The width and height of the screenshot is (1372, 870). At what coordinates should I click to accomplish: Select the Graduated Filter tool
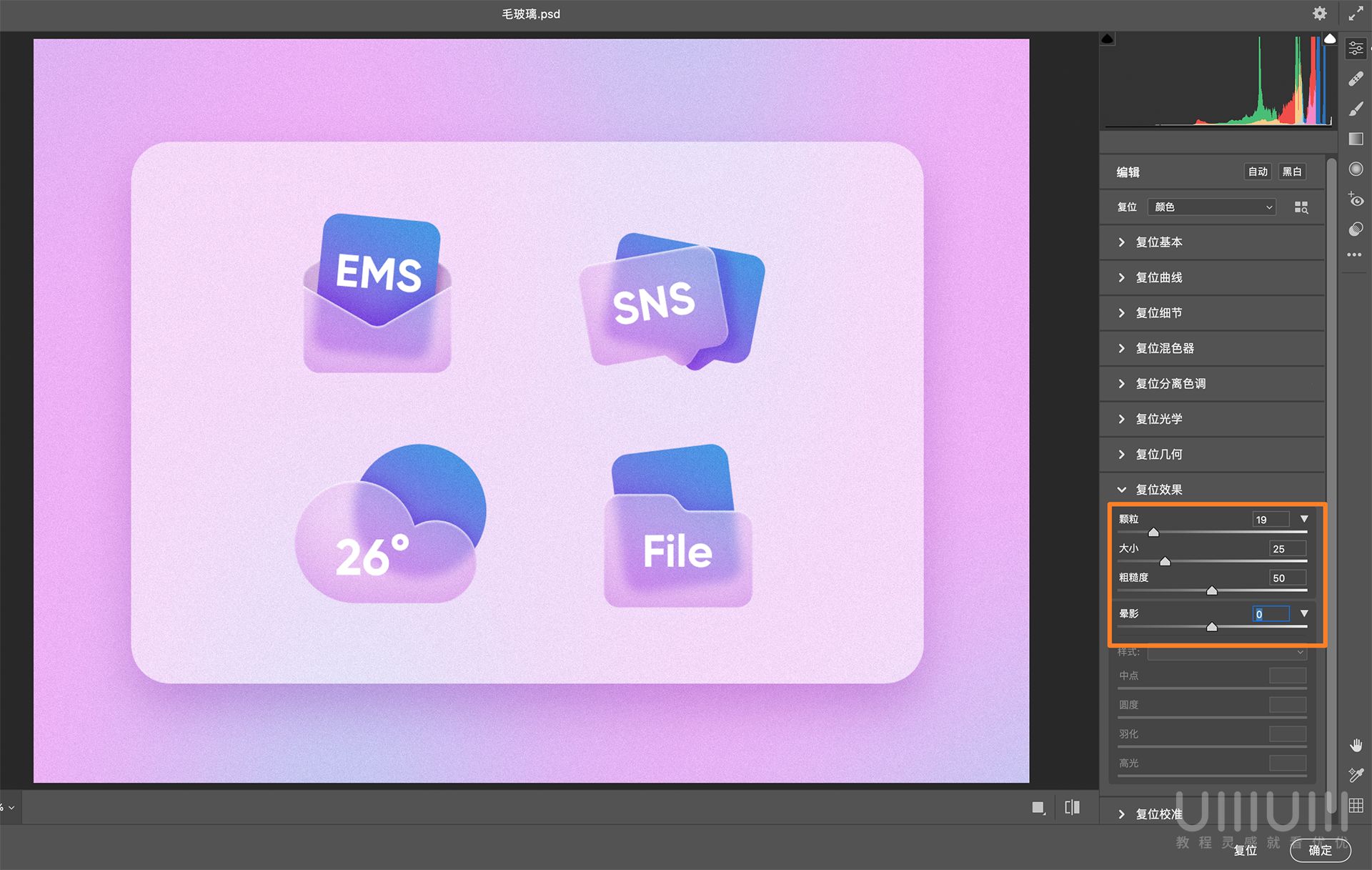point(1356,139)
